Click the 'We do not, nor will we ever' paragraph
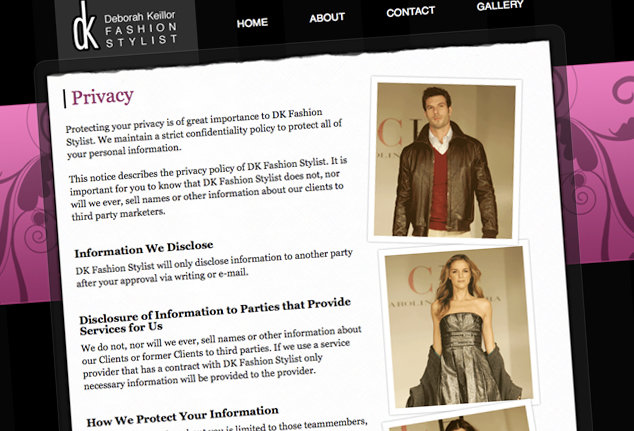 [222, 357]
